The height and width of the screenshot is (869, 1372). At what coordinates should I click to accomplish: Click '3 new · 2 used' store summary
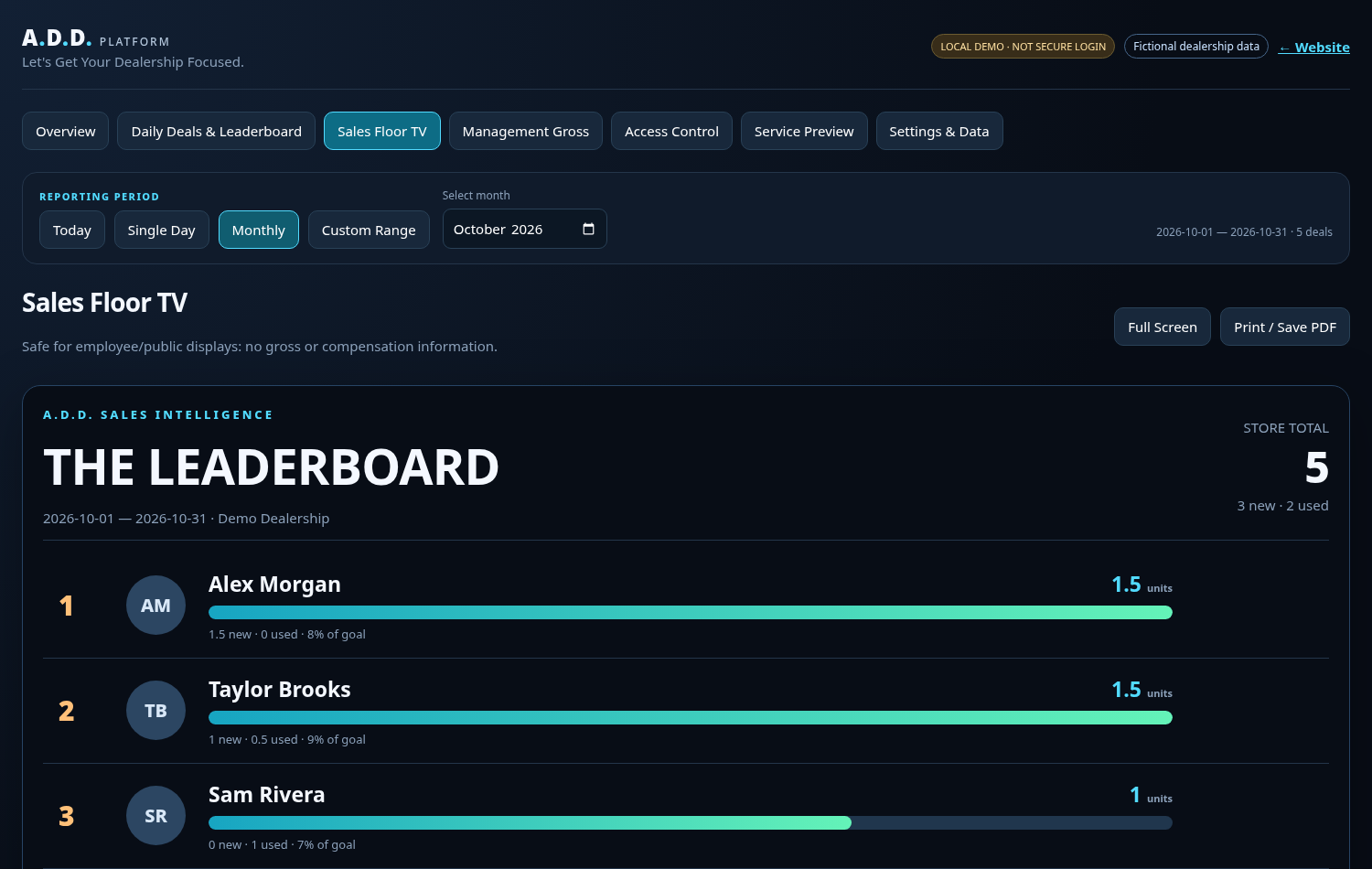(x=1283, y=506)
